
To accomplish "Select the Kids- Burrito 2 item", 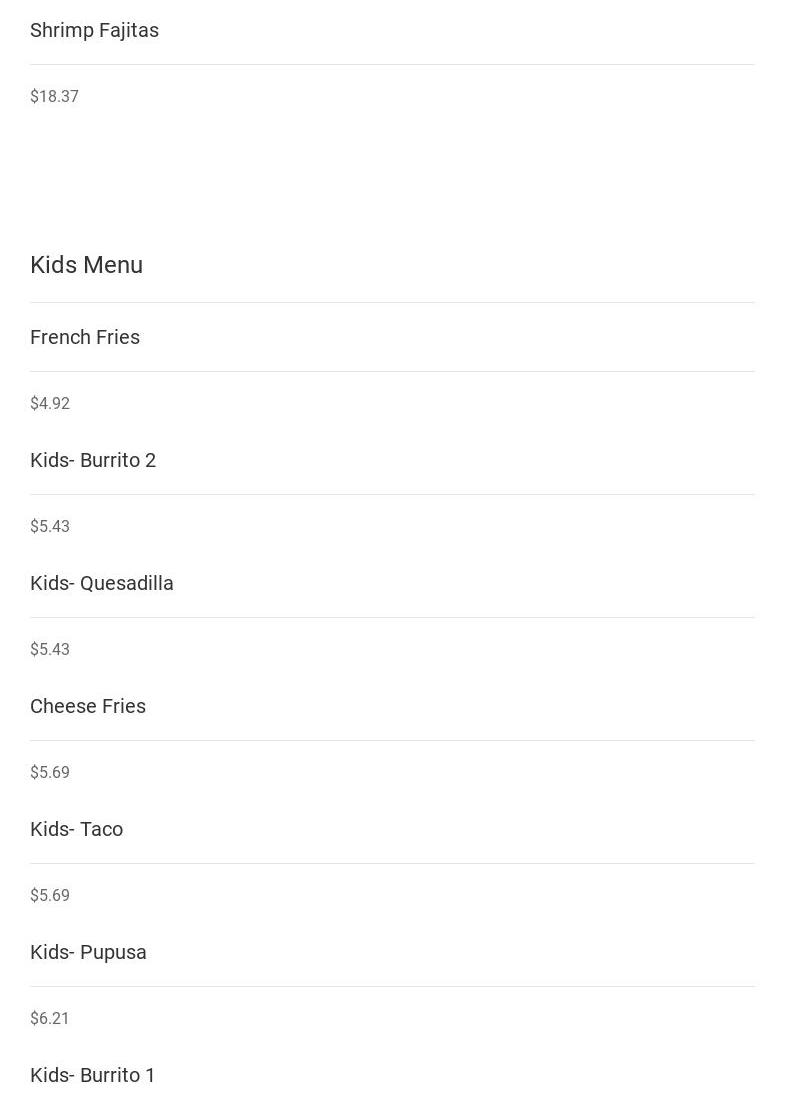I will coord(93,460).
